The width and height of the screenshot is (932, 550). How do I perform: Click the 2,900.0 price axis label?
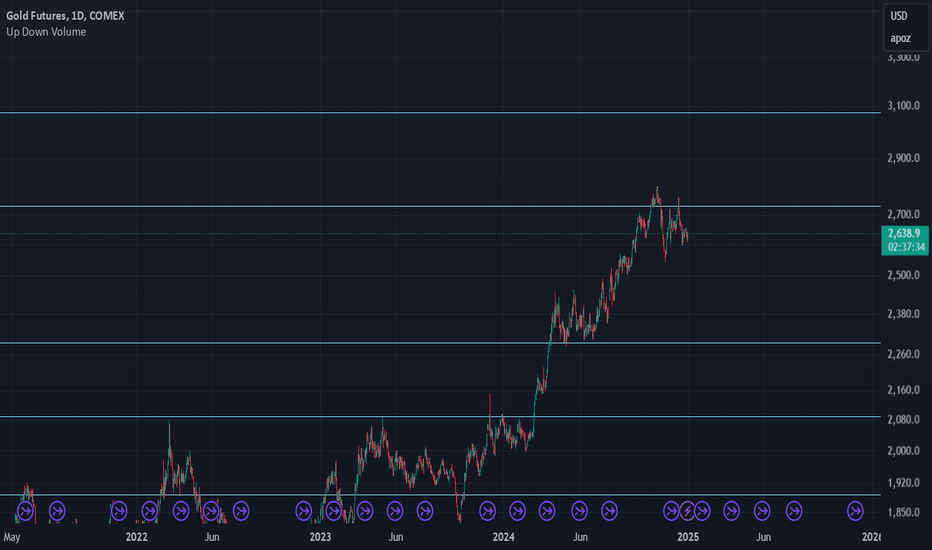click(903, 158)
